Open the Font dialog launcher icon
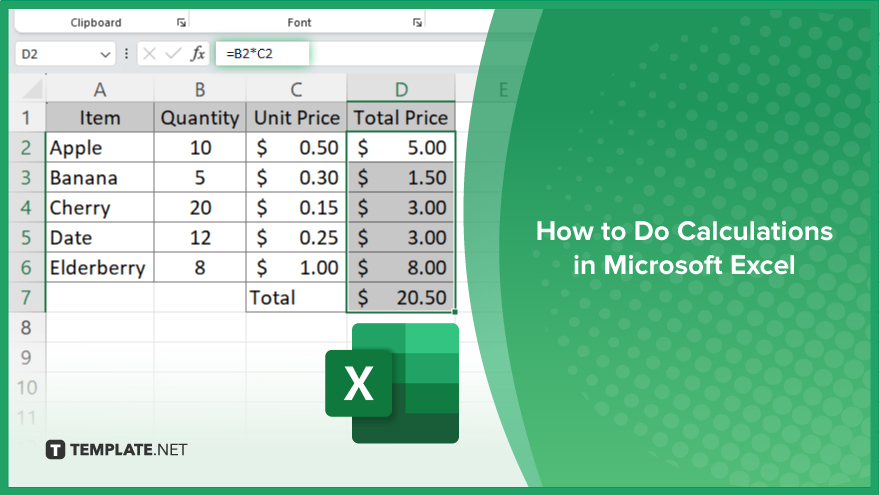The width and height of the screenshot is (880, 495). pos(417,22)
